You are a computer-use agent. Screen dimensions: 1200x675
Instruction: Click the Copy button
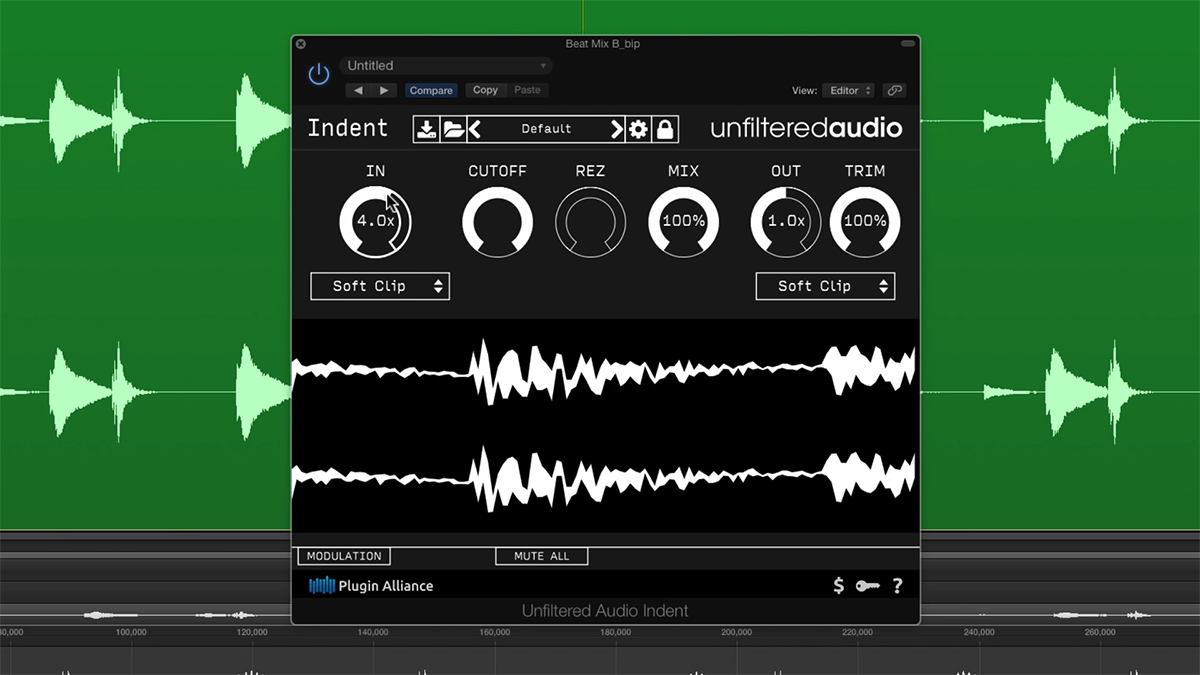coord(485,90)
